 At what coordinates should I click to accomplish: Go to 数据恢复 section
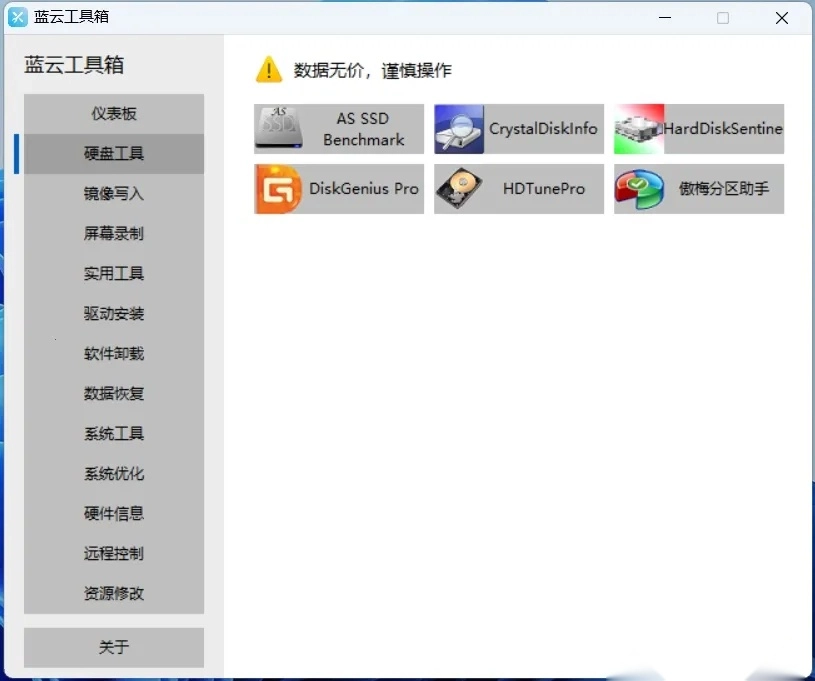113,393
